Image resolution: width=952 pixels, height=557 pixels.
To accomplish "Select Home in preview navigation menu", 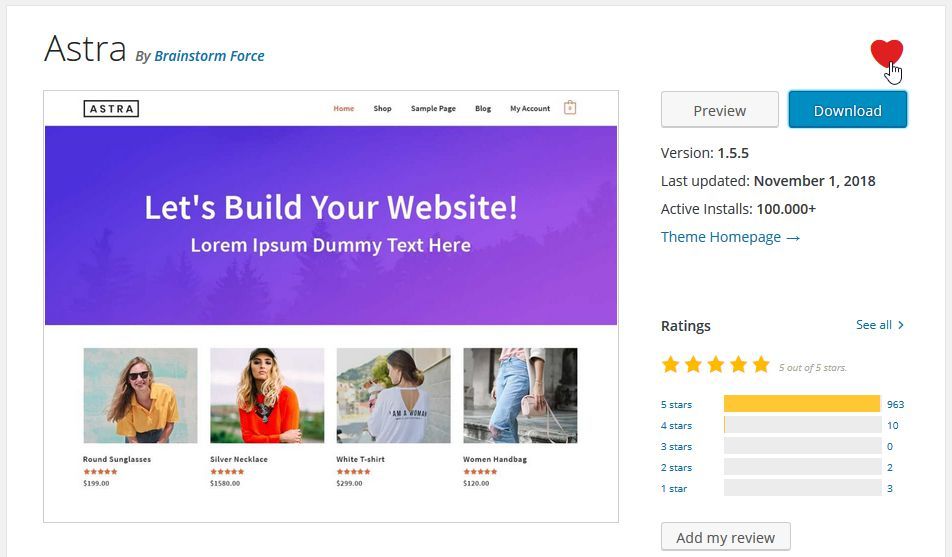I will 344,109.
